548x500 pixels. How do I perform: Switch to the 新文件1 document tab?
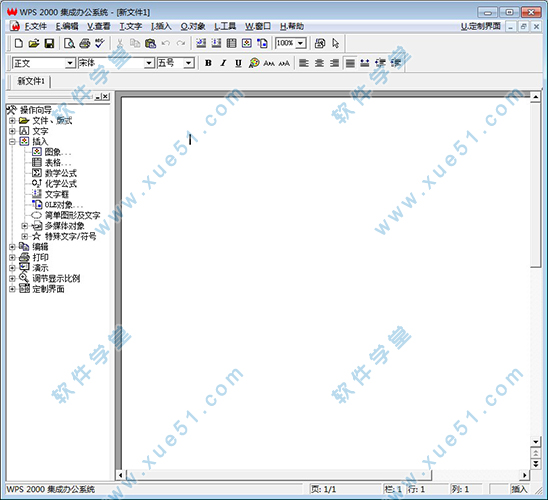coord(31,81)
